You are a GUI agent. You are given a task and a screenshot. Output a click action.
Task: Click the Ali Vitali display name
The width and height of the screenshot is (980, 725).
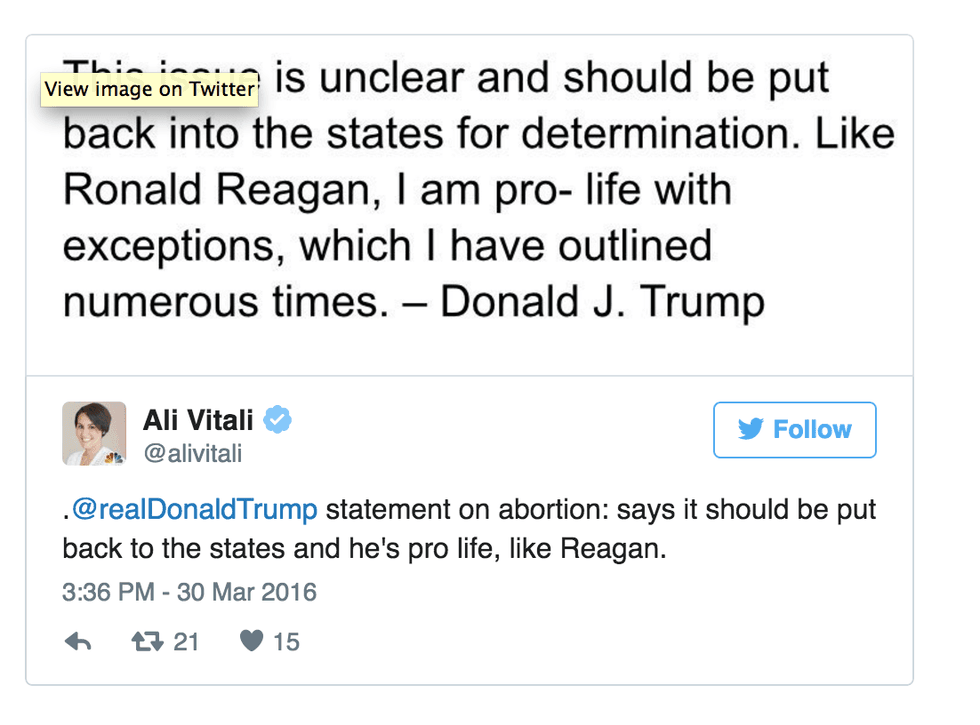(x=199, y=421)
